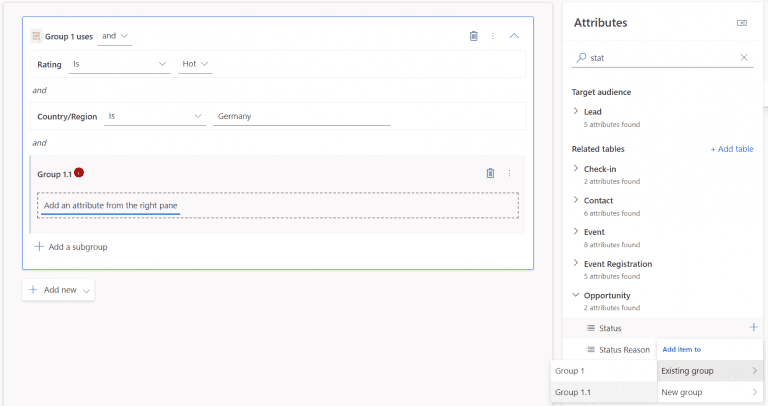Collapse the Attributes pane icon
Screen dimensions: 768x406
742,23
